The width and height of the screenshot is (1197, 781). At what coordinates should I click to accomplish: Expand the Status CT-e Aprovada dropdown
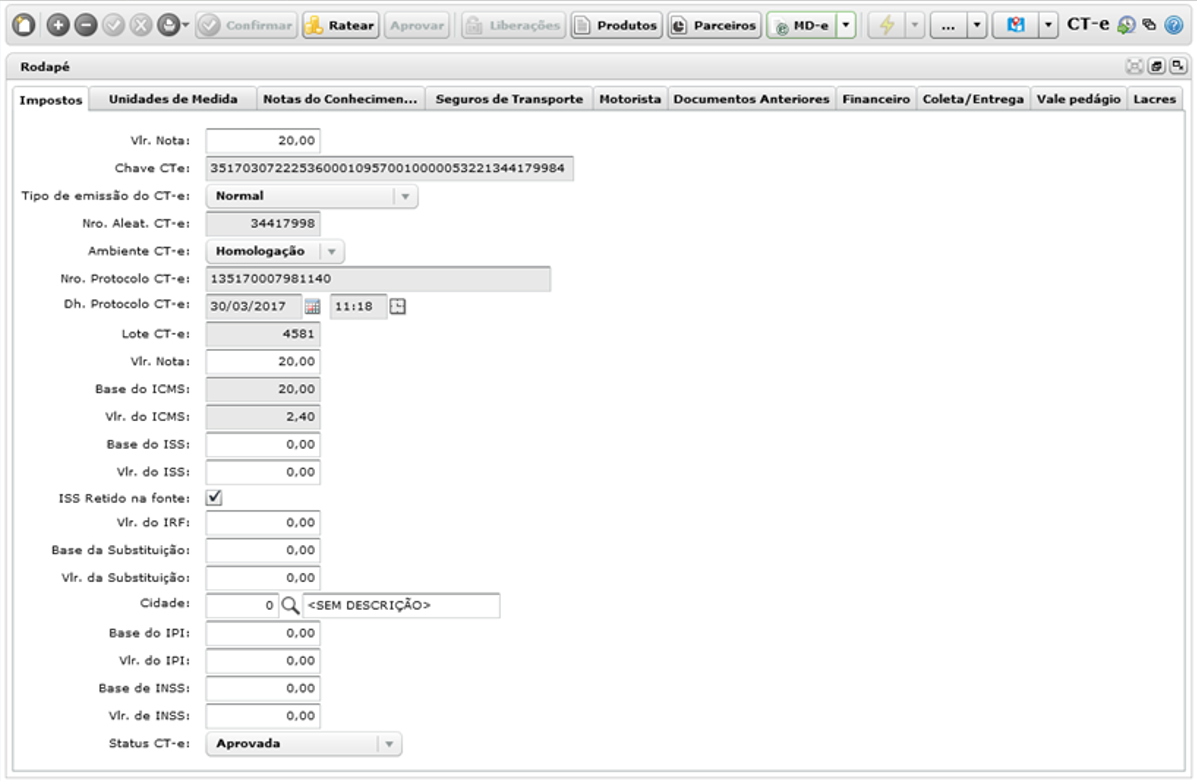tap(389, 744)
